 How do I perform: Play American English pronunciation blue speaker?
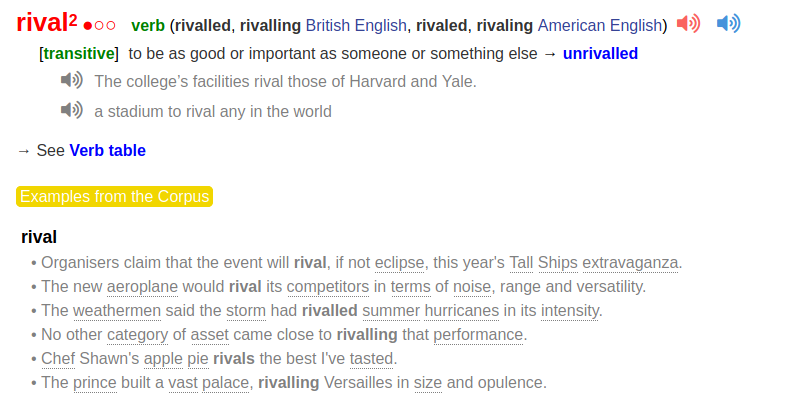tap(728, 24)
